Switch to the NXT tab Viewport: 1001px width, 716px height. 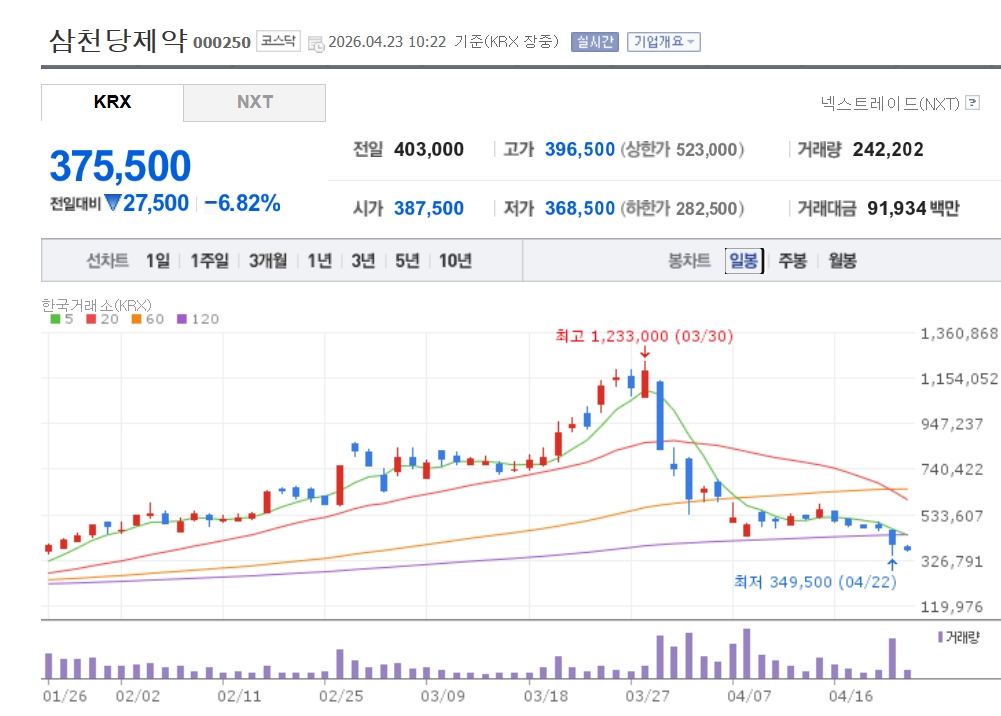click(255, 102)
